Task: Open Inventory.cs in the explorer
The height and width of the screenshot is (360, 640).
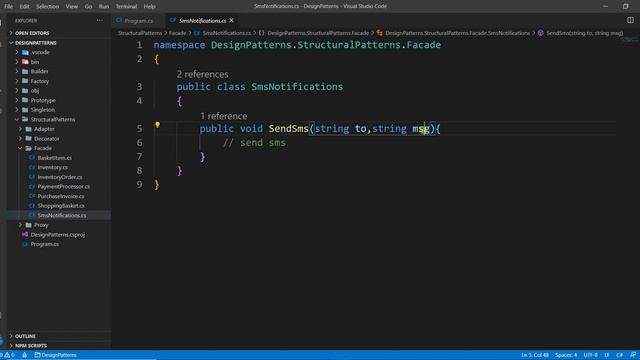Action: [53, 167]
